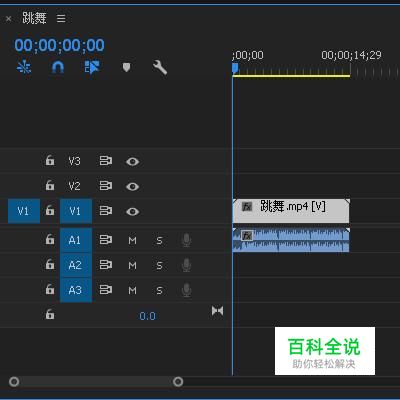The width and height of the screenshot is (400, 400).
Task: Click the horizontal zoom scrollbar bar
Action: [96, 381]
